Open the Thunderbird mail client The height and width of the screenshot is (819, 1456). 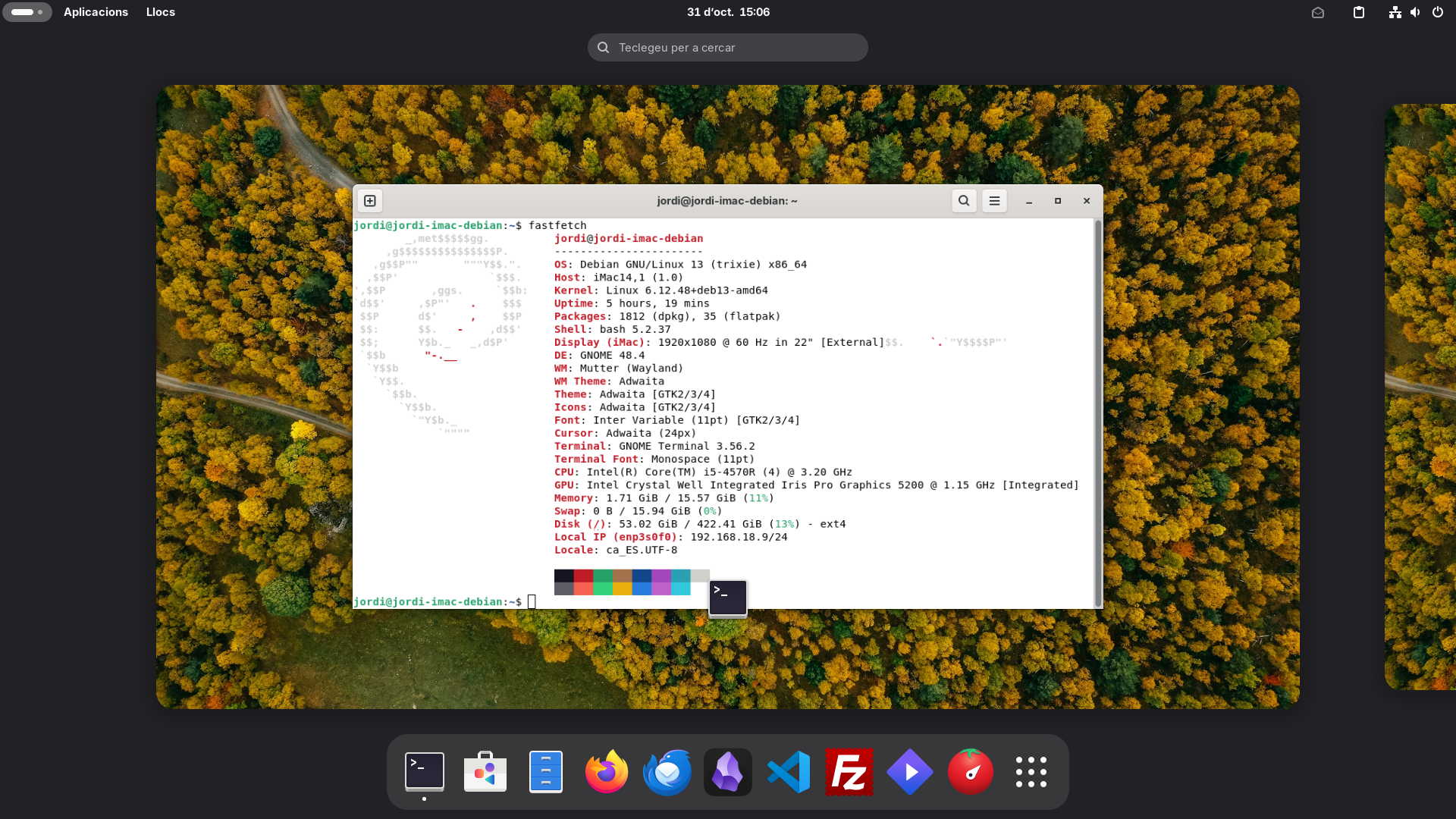coord(667,771)
